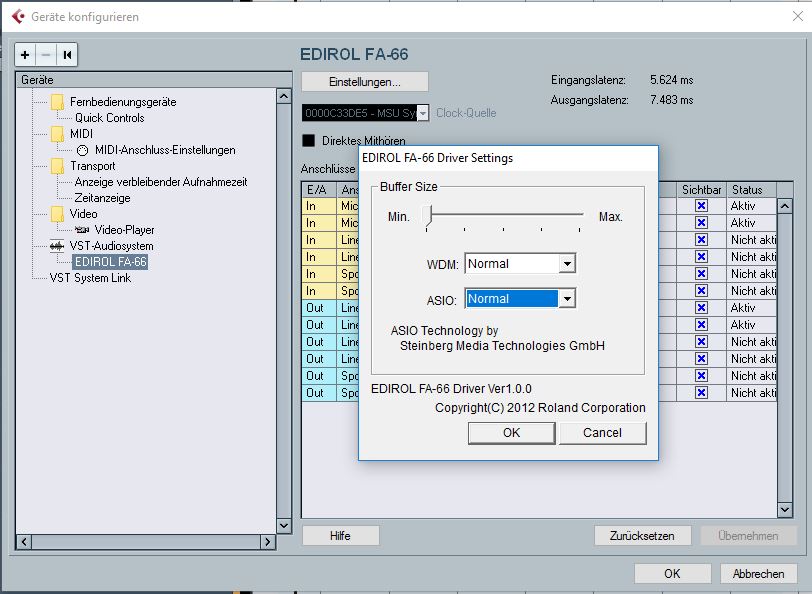Open MIDI-Anschluss-Einstellungen in the tree

[165, 150]
